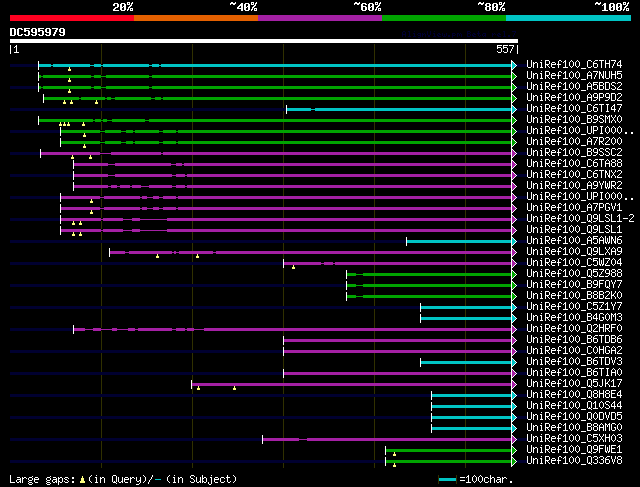The image size is (640, 487).
Task: Select subject UniRef100_A7NUH5
Action: tap(574, 76)
